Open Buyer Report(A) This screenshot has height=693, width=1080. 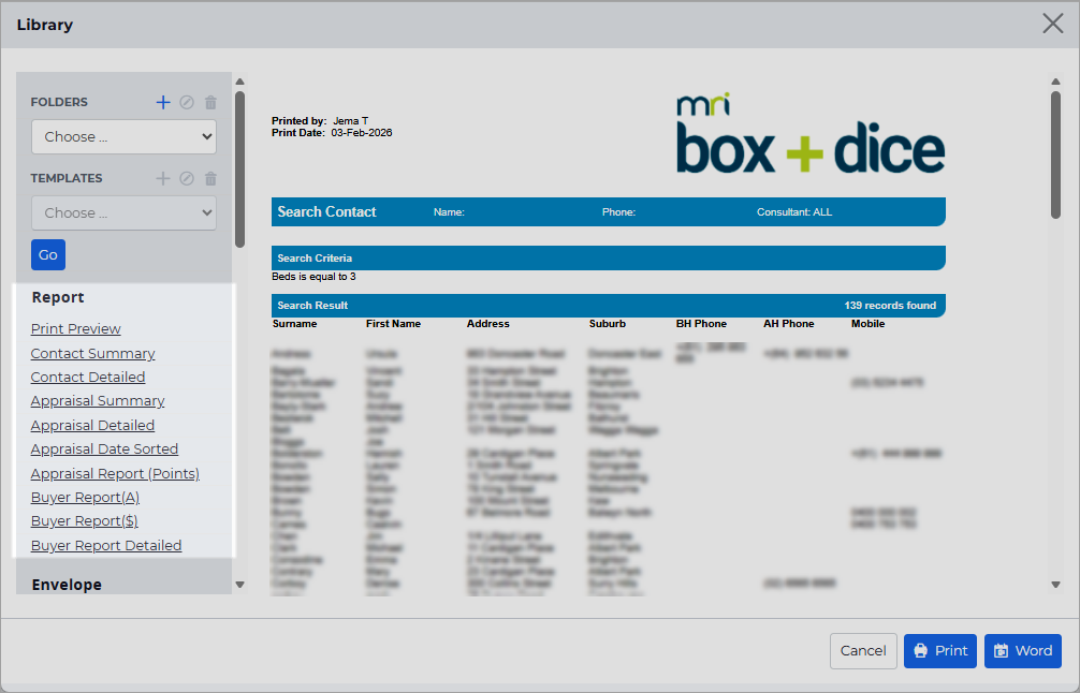pos(85,497)
